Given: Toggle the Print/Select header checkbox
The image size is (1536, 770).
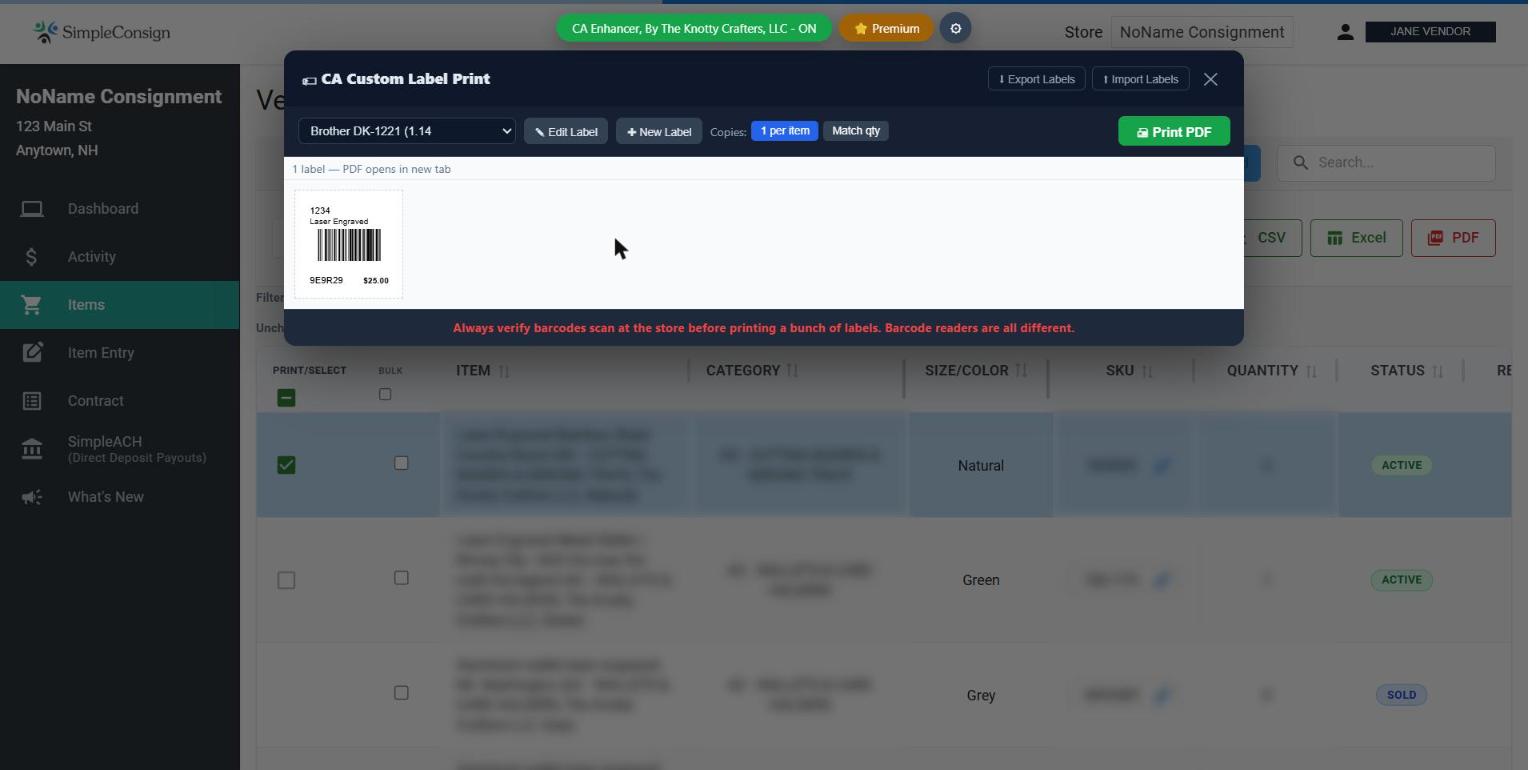Looking at the screenshot, I should click(286, 398).
